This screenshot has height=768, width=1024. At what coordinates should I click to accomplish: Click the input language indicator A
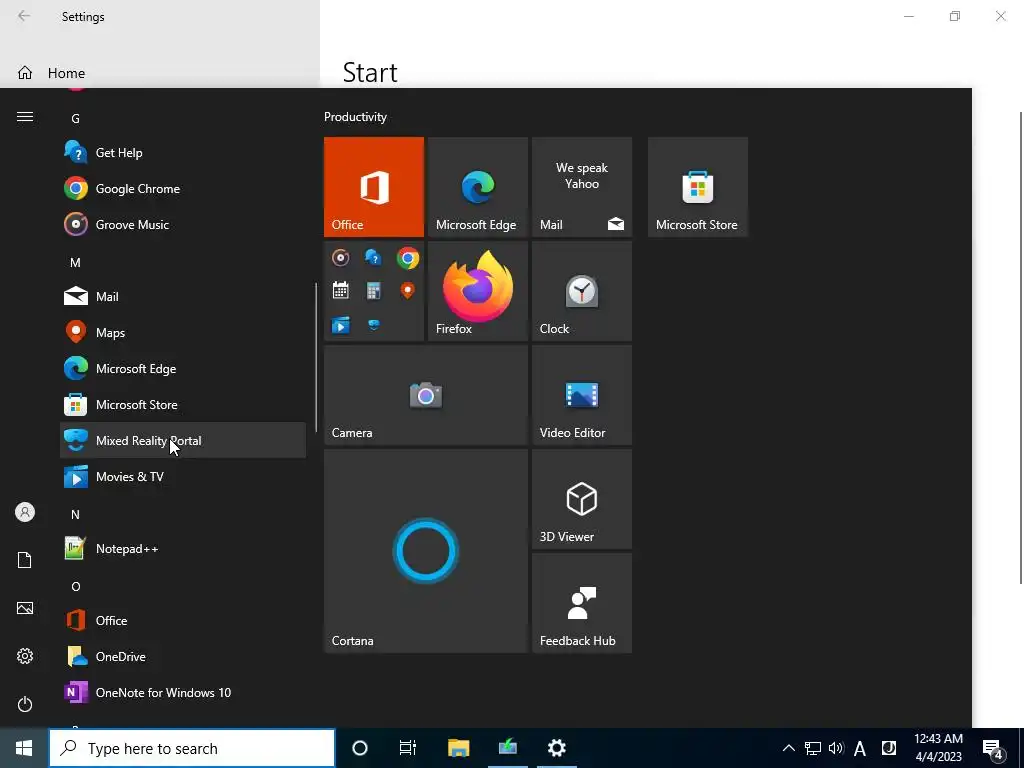[860, 748]
